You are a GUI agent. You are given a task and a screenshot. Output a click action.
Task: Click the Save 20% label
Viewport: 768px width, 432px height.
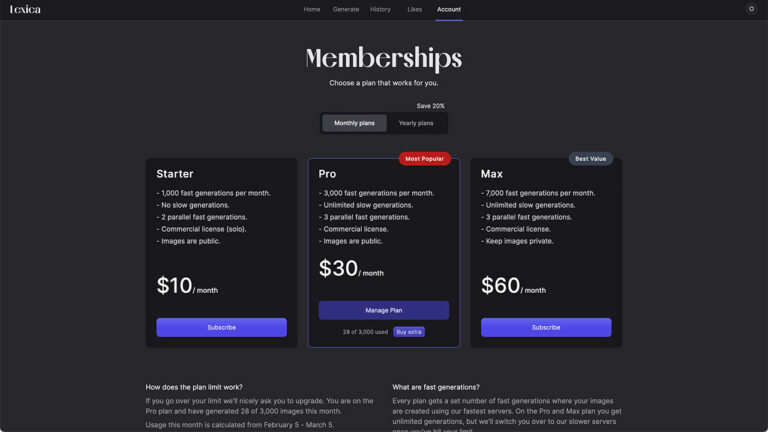431,106
